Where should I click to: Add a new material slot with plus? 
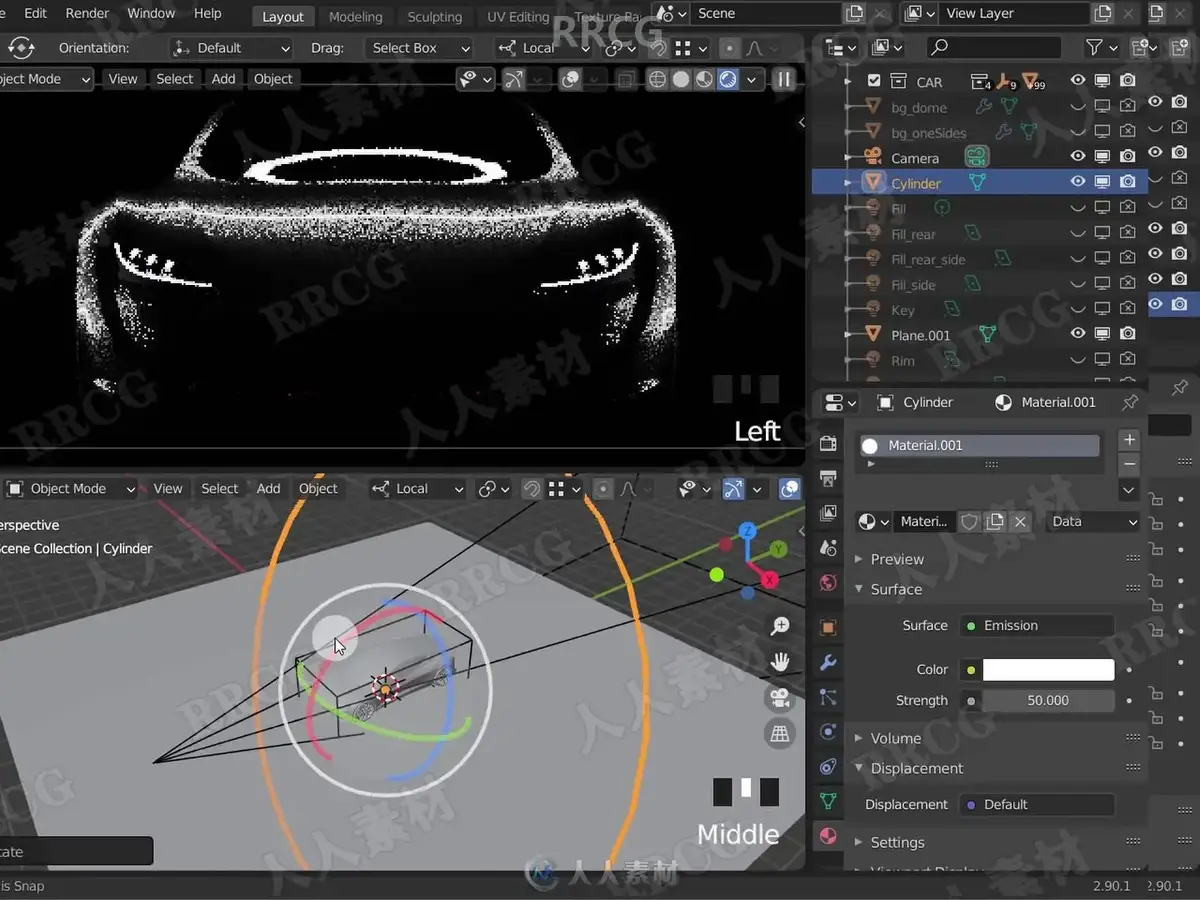click(1129, 440)
